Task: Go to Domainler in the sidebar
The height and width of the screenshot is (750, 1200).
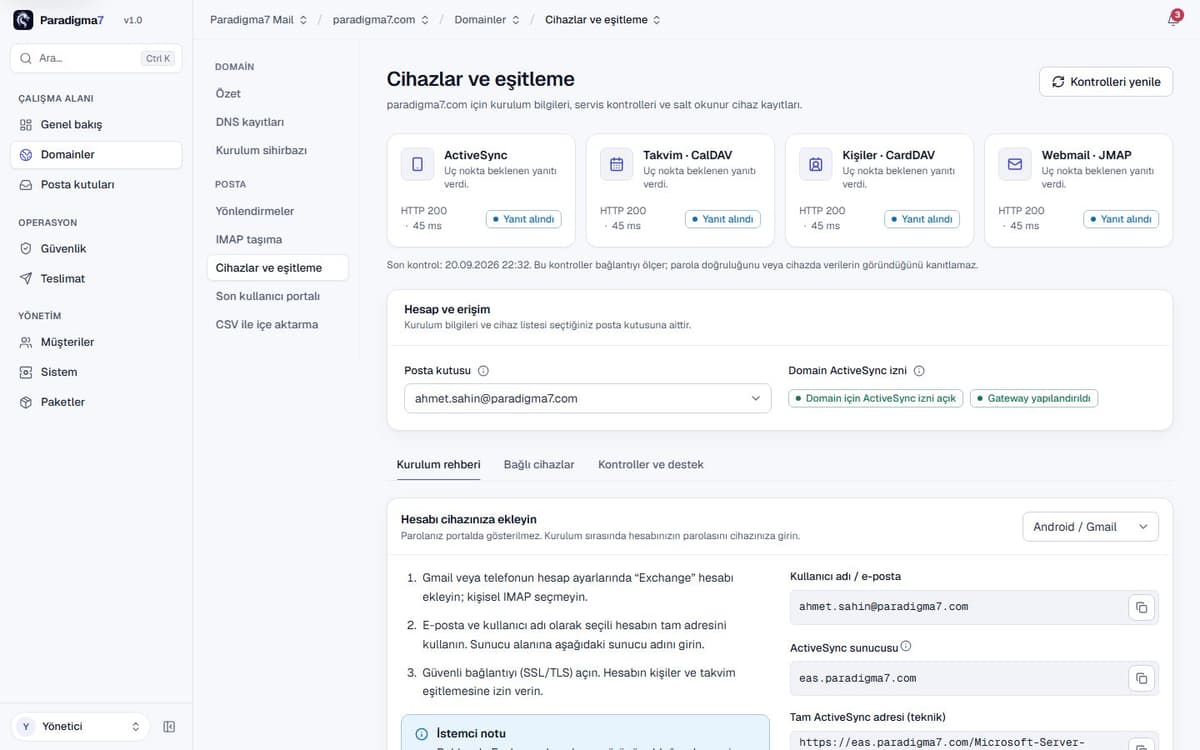Action: [x=96, y=155]
